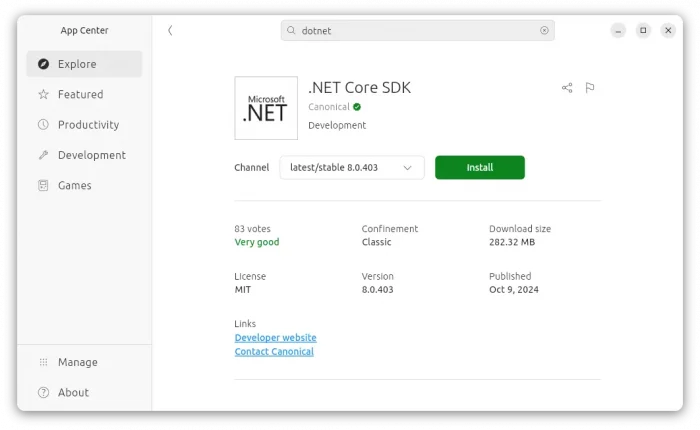Open the Contact Canonical link
Viewport: 700px width, 430px height.
(x=274, y=351)
